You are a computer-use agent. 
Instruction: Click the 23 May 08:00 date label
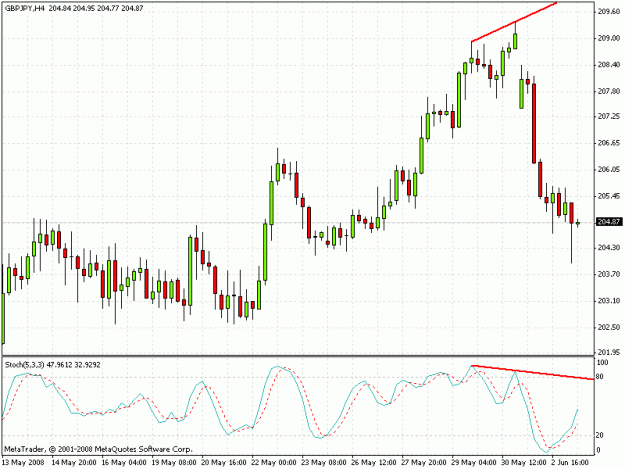[x=324, y=463]
